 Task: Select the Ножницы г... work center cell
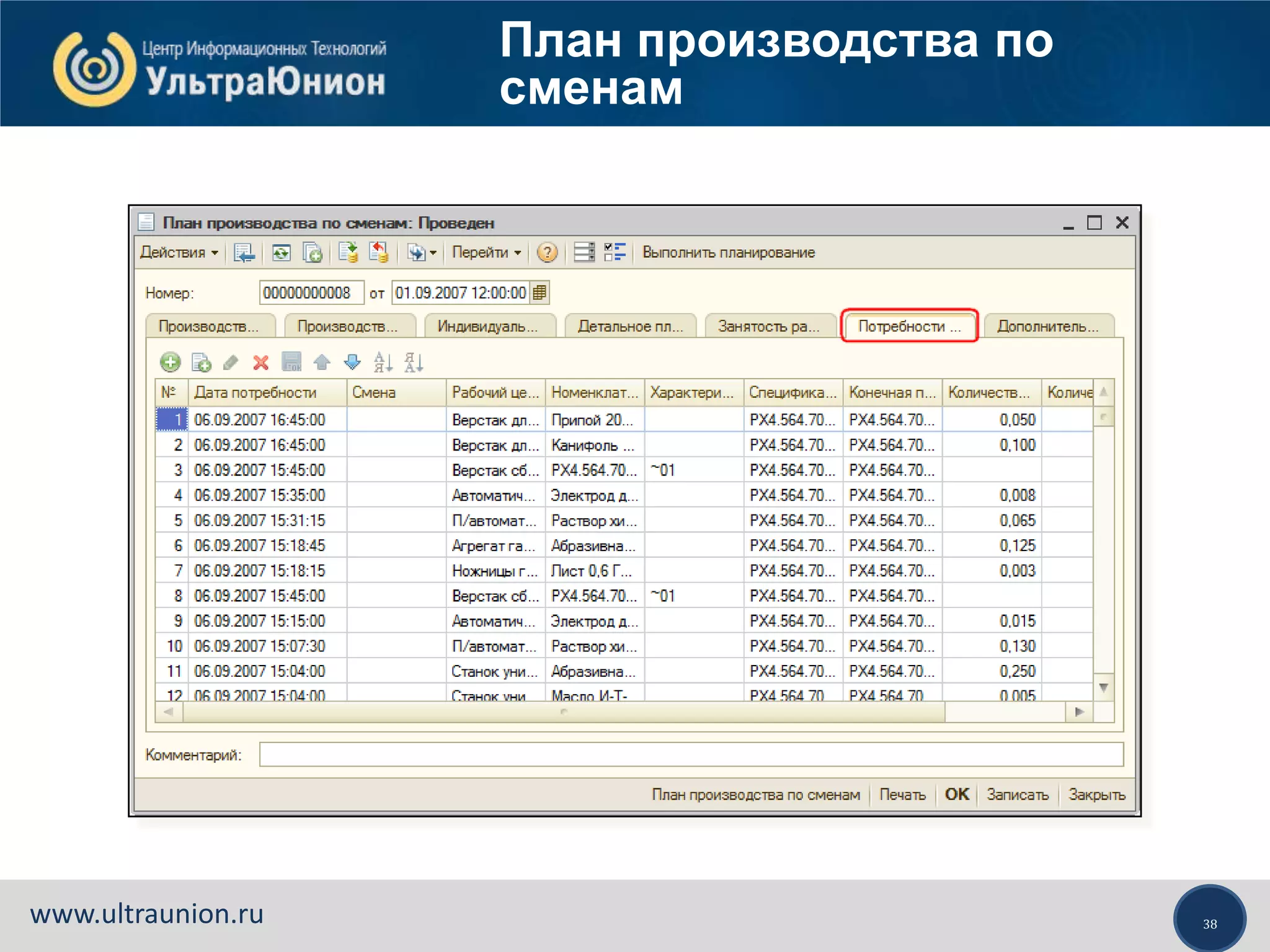(495, 571)
